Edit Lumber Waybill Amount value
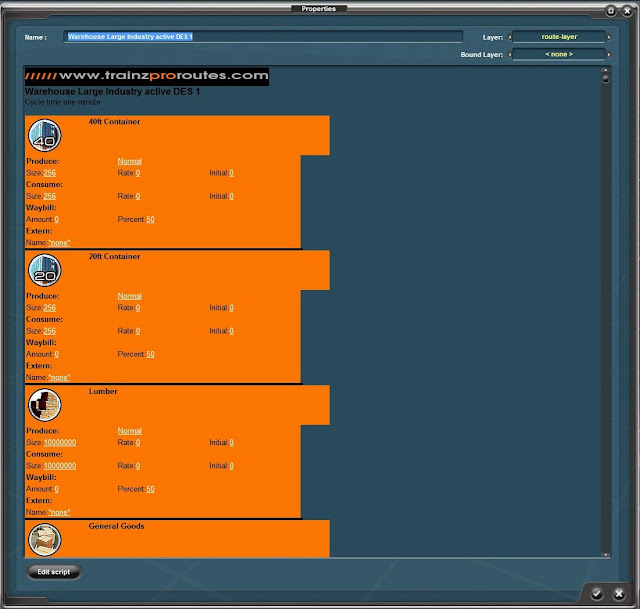The height and width of the screenshot is (609, 640). coord(56,489)
